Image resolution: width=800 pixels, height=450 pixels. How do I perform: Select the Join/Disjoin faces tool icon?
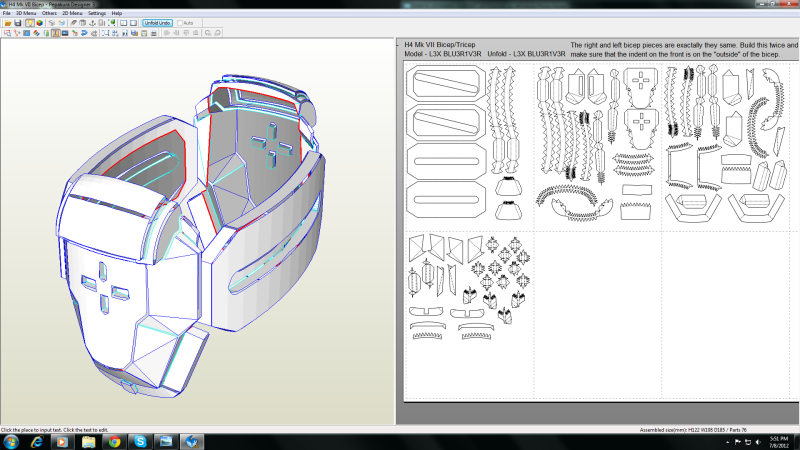click(x=27, y=33)
